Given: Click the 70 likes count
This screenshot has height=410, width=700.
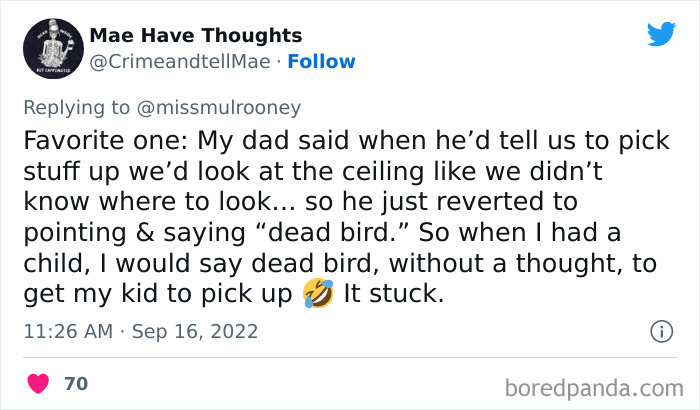Looking at the screenshot, I should pyautogui.click(x=75, y=383).
